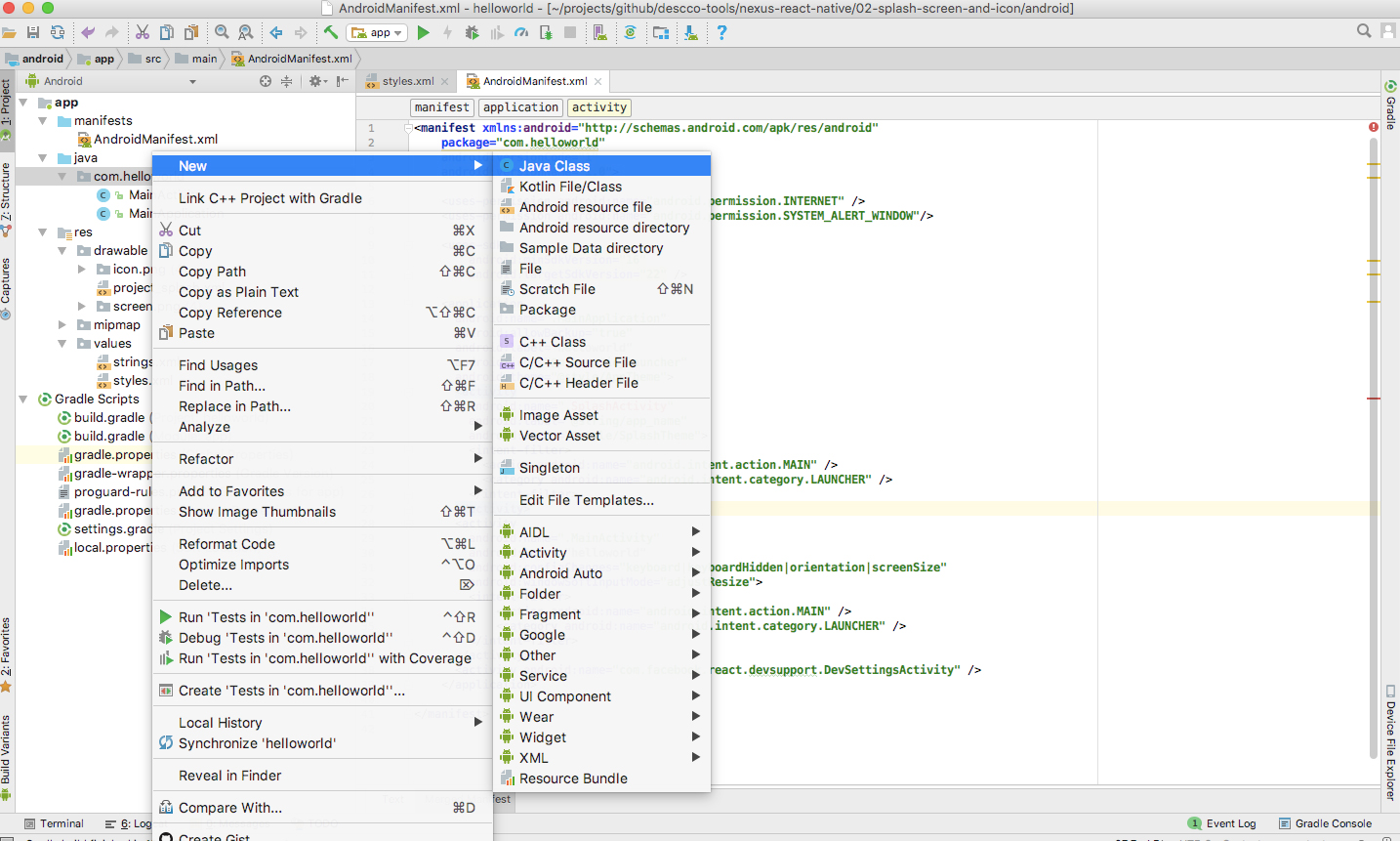1400x841 pixels.
Task: Open the Project Structure icon
Action: [661, 32]
